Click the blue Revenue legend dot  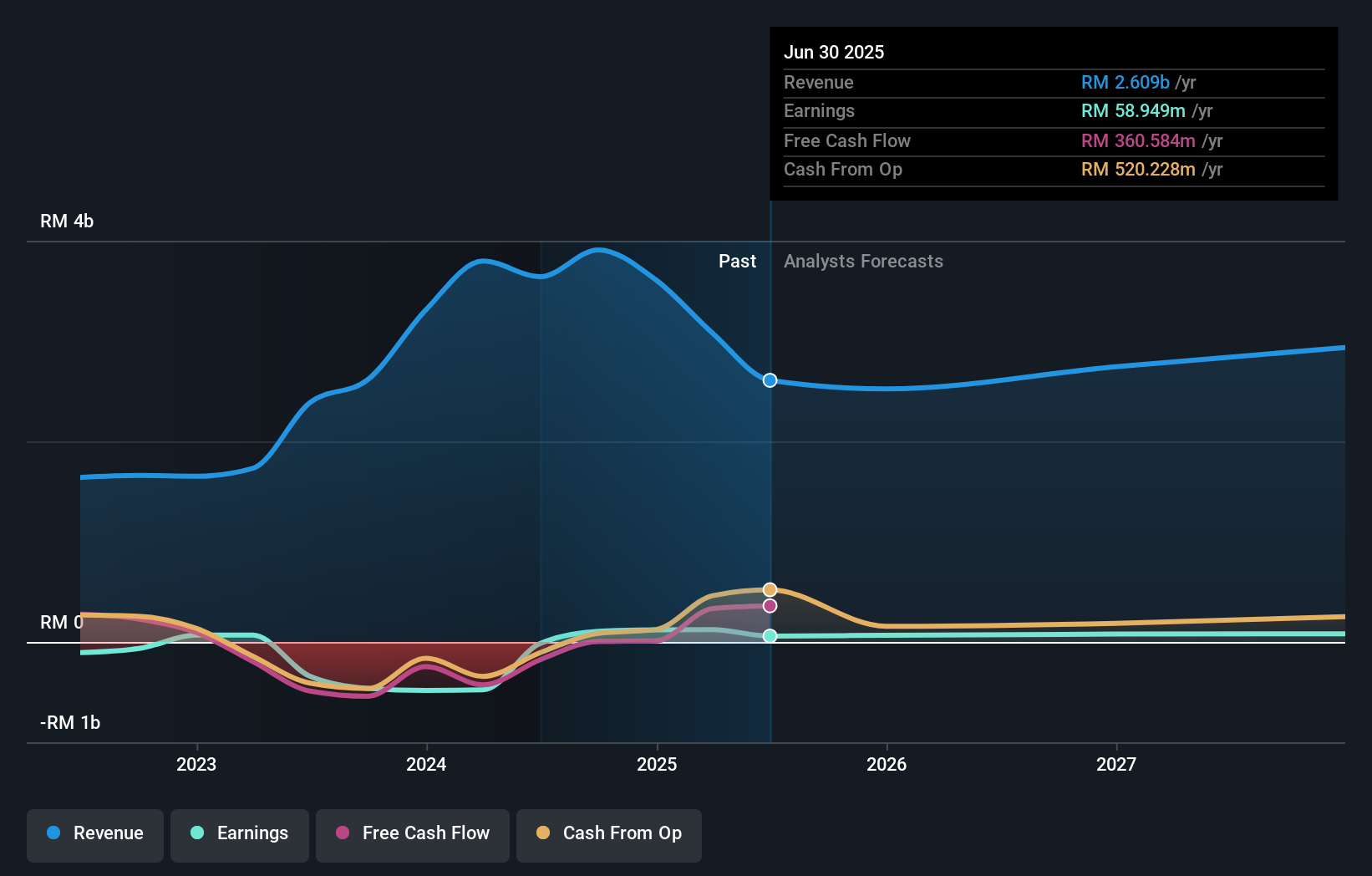coord(53,833)
